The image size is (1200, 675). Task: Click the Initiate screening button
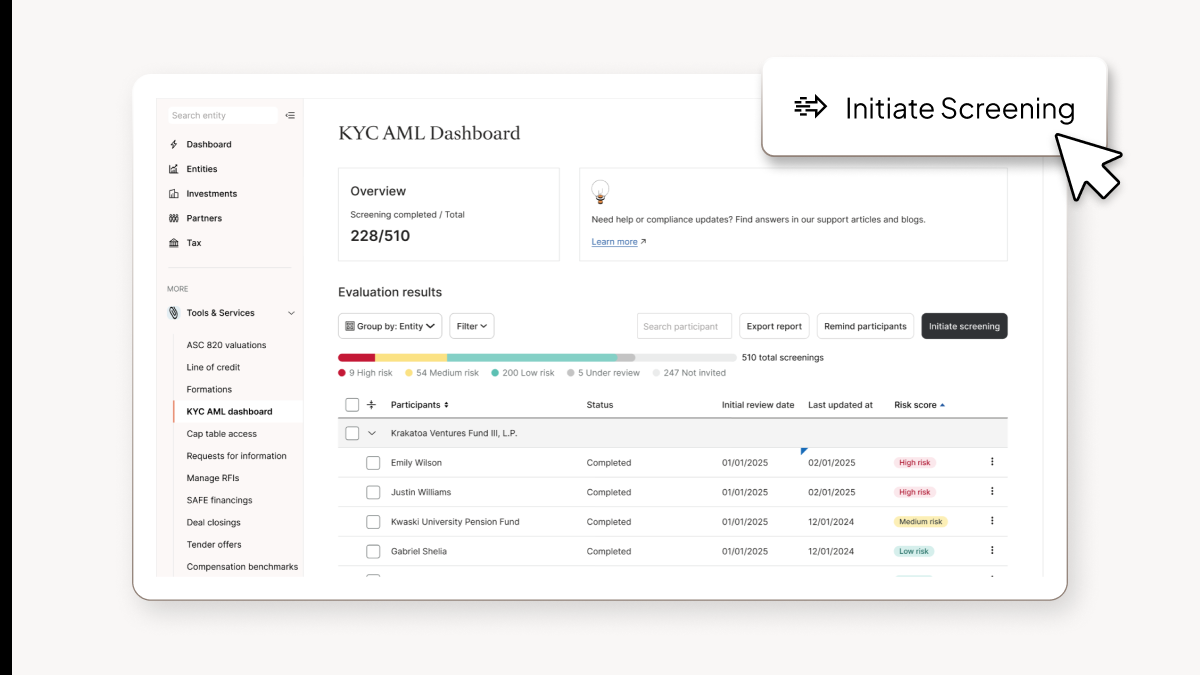pyautogui.click(x=964, y=326)
